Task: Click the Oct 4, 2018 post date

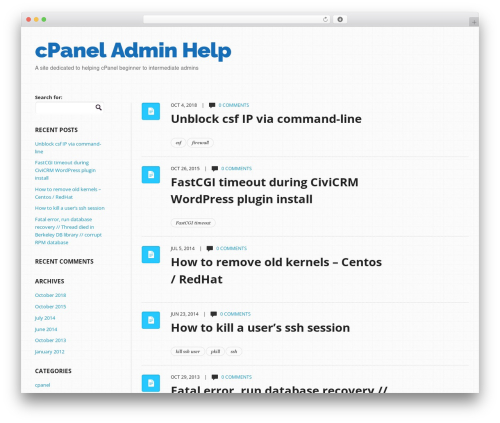Action: (184, 105)
